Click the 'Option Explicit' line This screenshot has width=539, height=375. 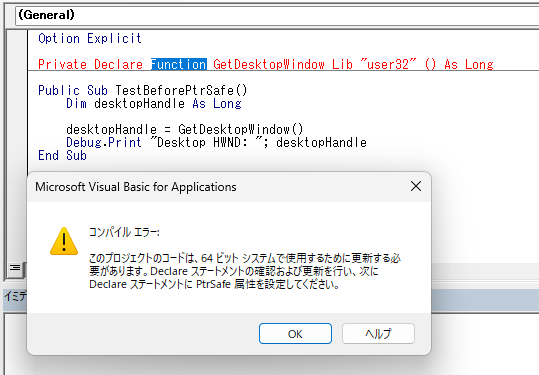point(90,38)
